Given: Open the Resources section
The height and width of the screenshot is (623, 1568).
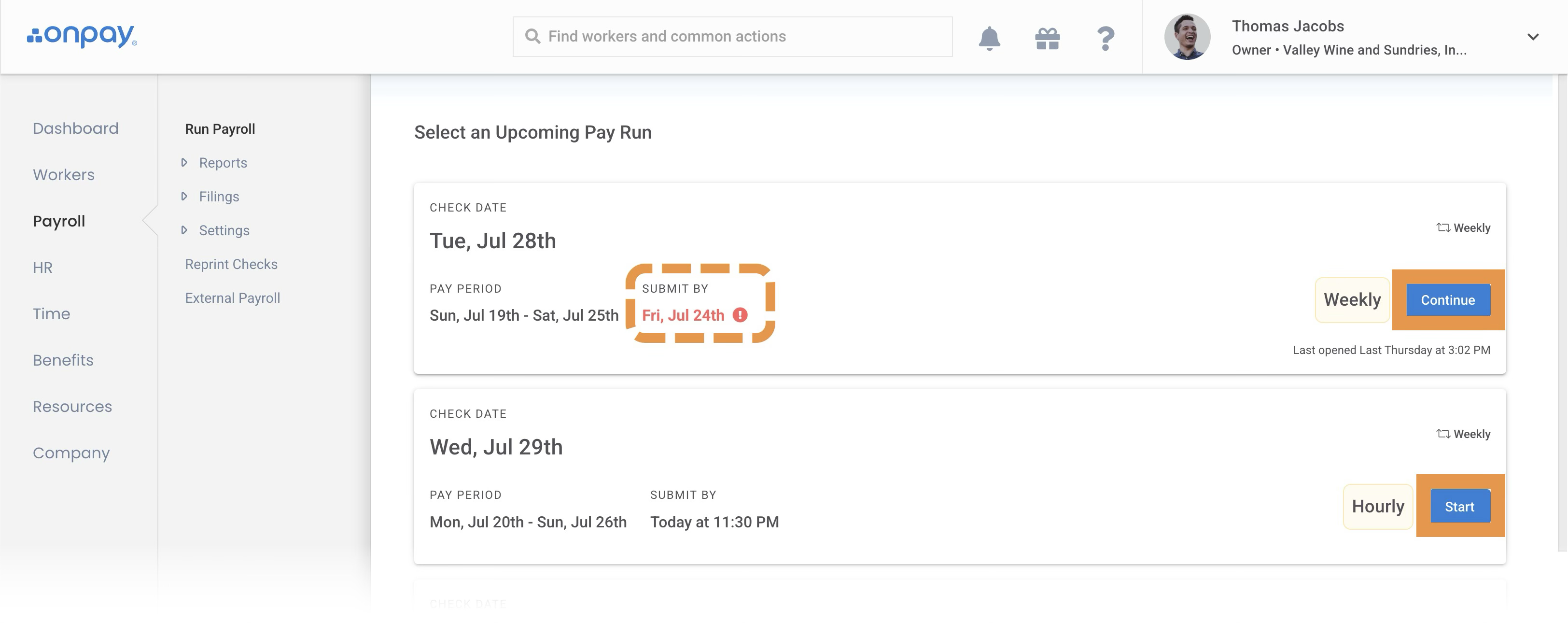Looking at the screenshot, I should (72, 406).
